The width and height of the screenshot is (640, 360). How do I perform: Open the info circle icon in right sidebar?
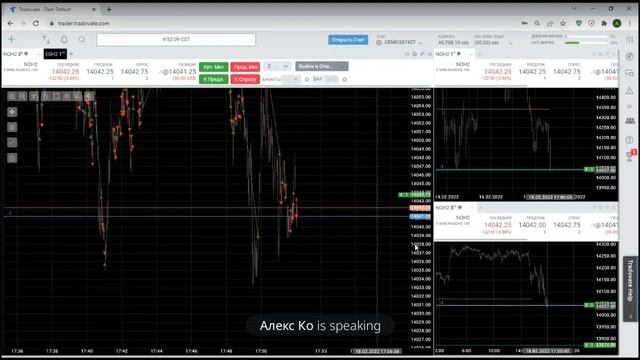point(629,140)
